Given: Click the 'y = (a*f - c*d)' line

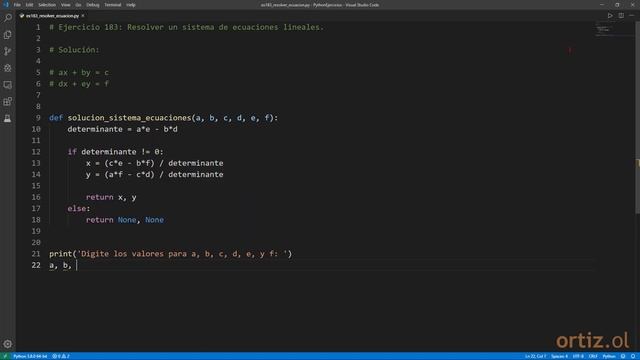Looking at the screenshot, I should click(x=154, y=175).
